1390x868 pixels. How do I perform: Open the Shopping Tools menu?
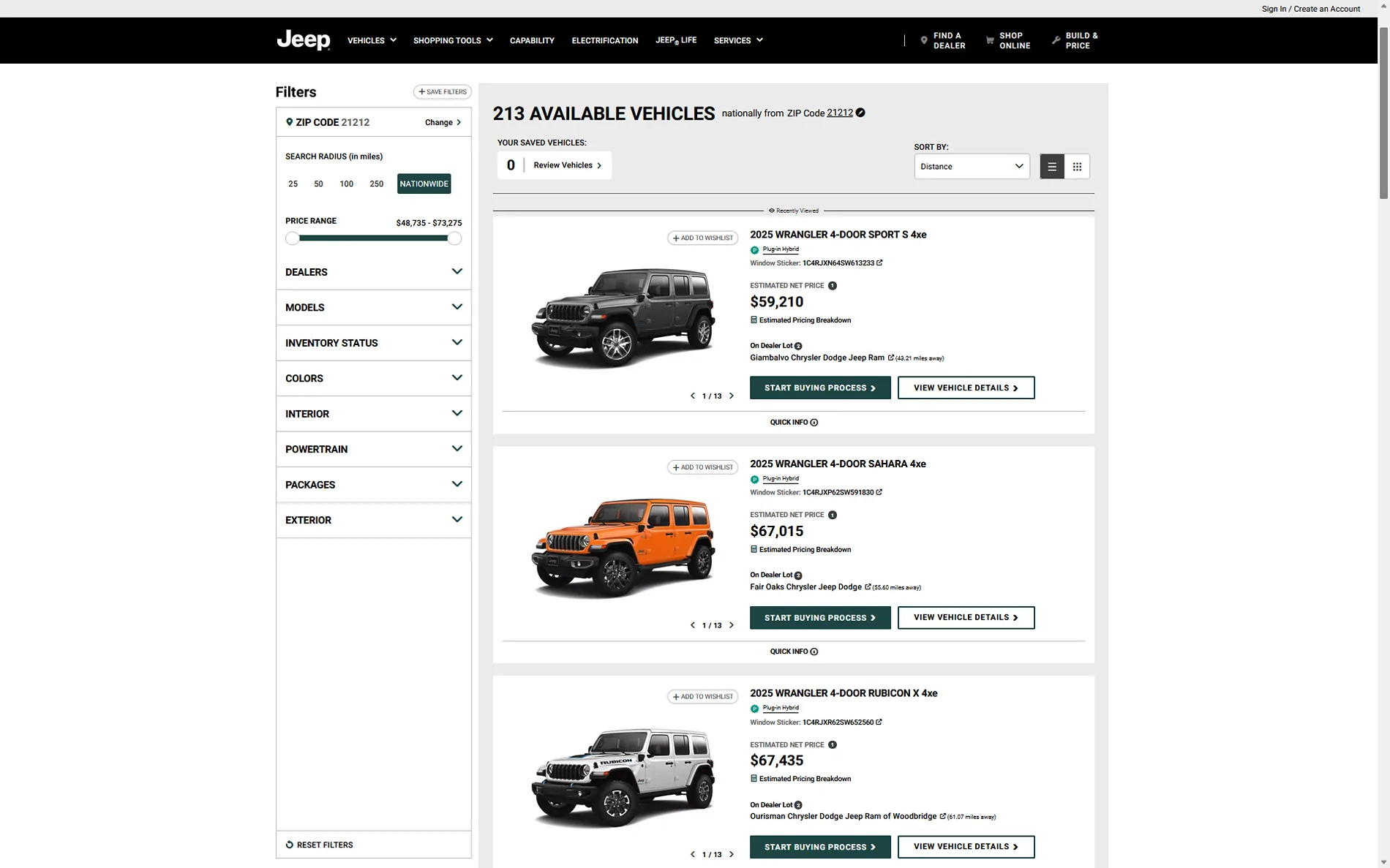point(453,40)
